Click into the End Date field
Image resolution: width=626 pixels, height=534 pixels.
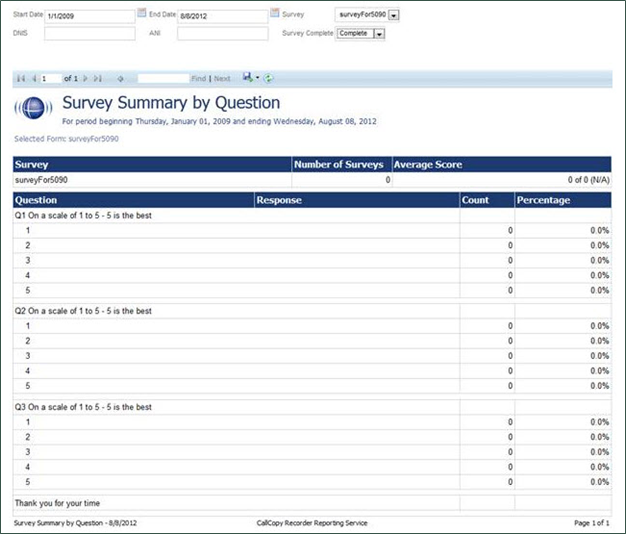tap(222, 16)
